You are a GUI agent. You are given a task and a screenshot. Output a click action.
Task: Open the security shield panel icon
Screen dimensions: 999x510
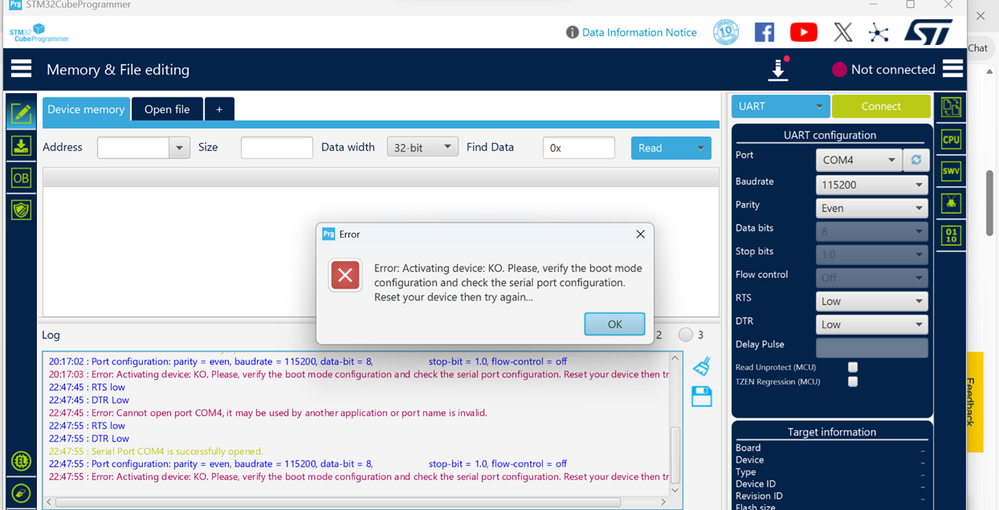pos(21,210)
